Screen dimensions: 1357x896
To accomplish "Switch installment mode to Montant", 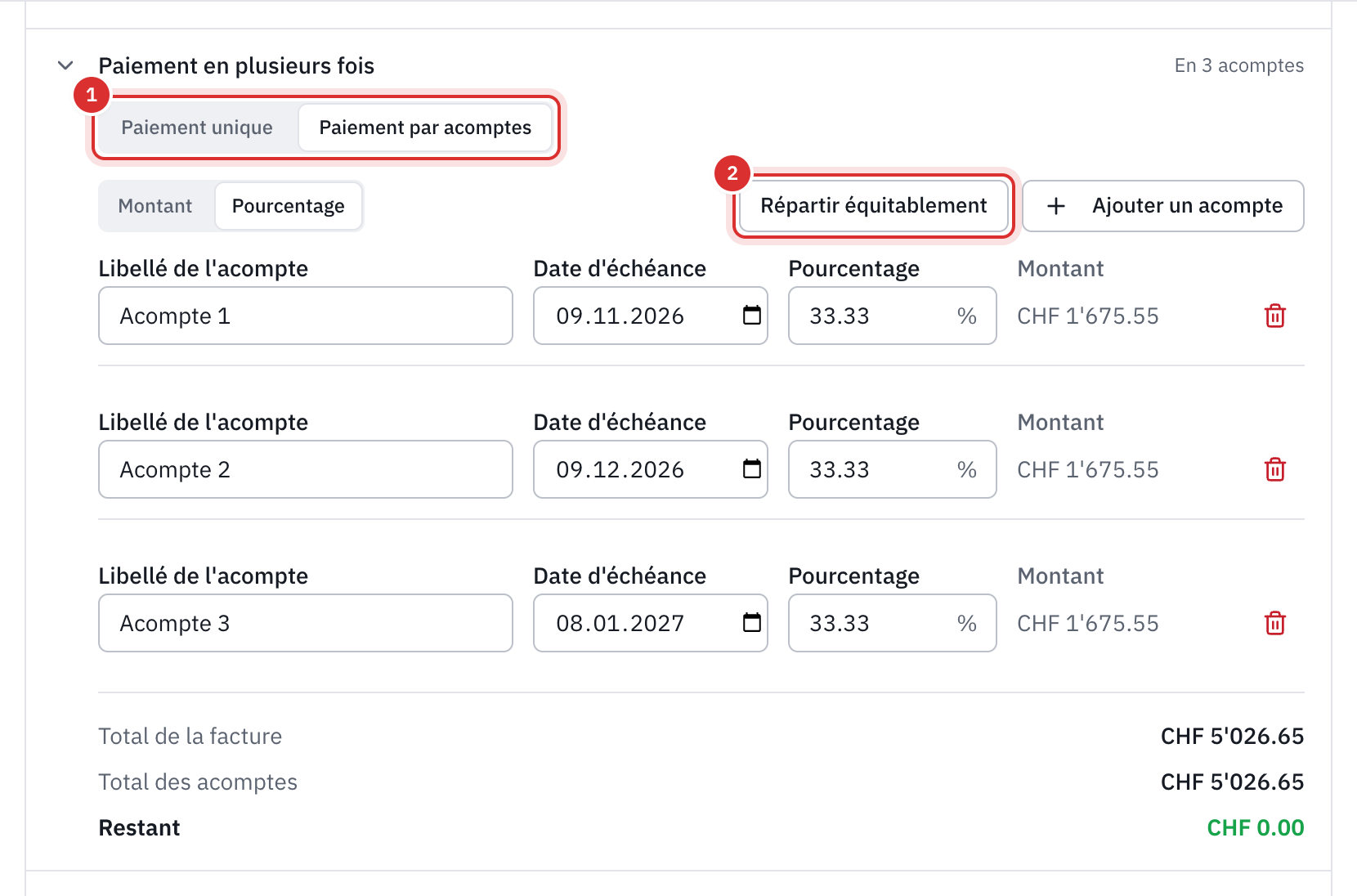I will pyautogui.click(x=155, y=206).
